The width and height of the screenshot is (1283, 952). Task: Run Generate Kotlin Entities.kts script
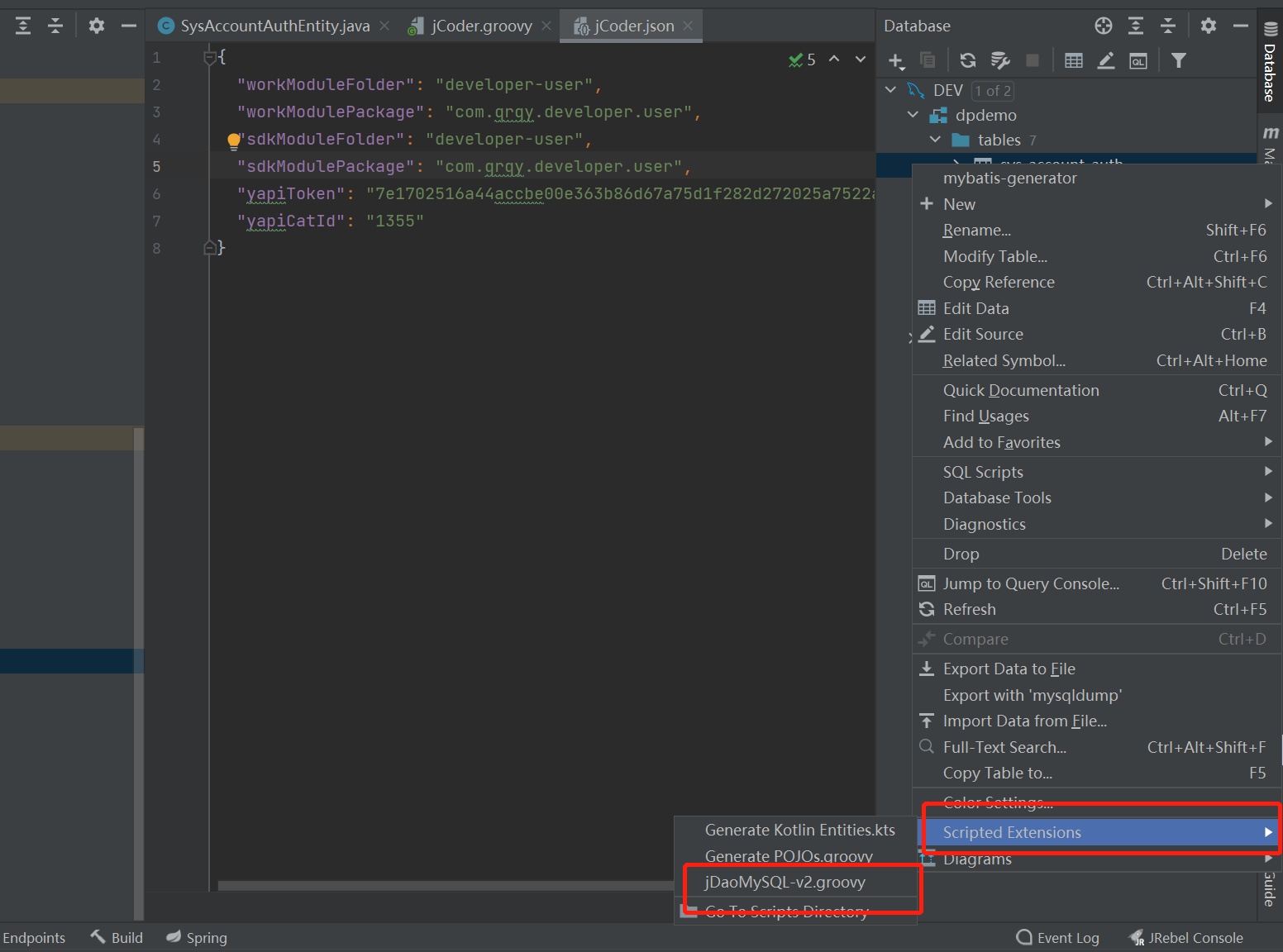click(x=796, y=830)
